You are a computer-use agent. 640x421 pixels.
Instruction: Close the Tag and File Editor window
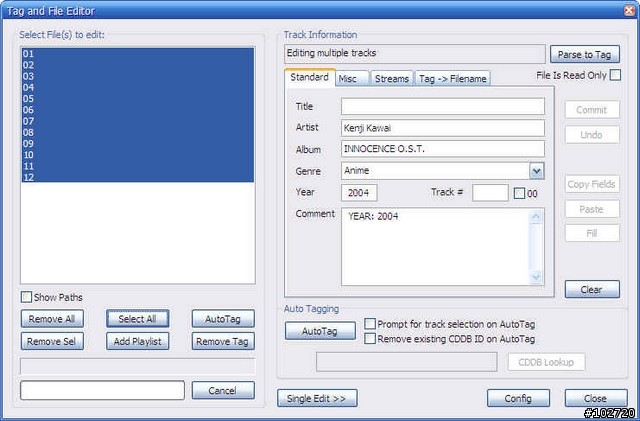coord(629,10)
